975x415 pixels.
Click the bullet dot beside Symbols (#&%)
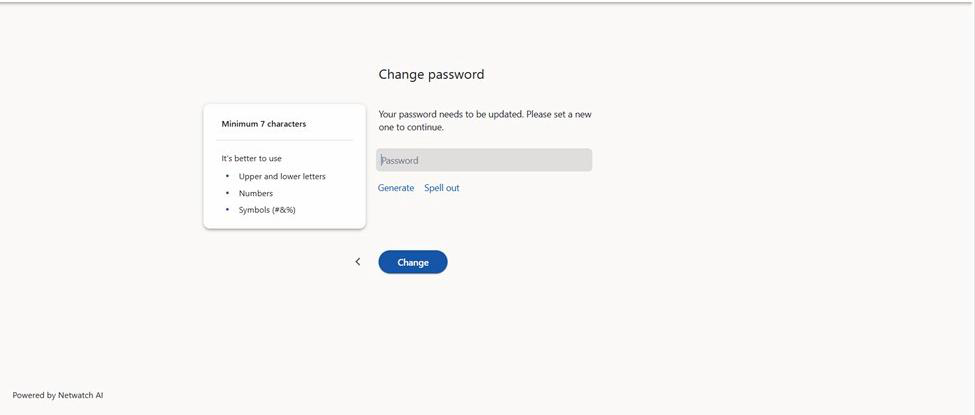coord(227,210)
